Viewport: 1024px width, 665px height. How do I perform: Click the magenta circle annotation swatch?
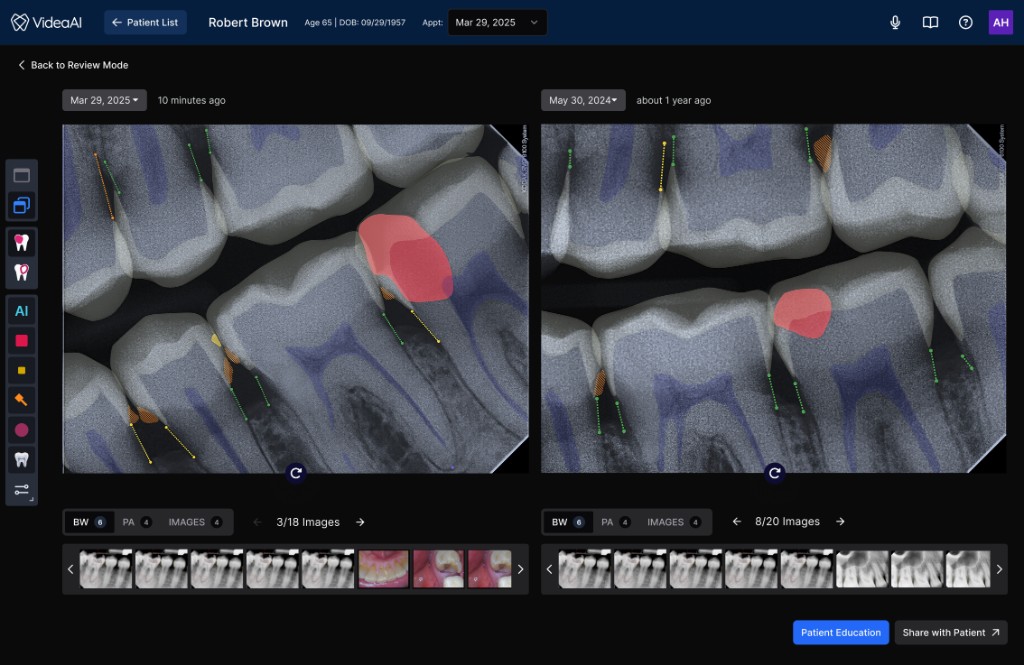pos(21,429)
